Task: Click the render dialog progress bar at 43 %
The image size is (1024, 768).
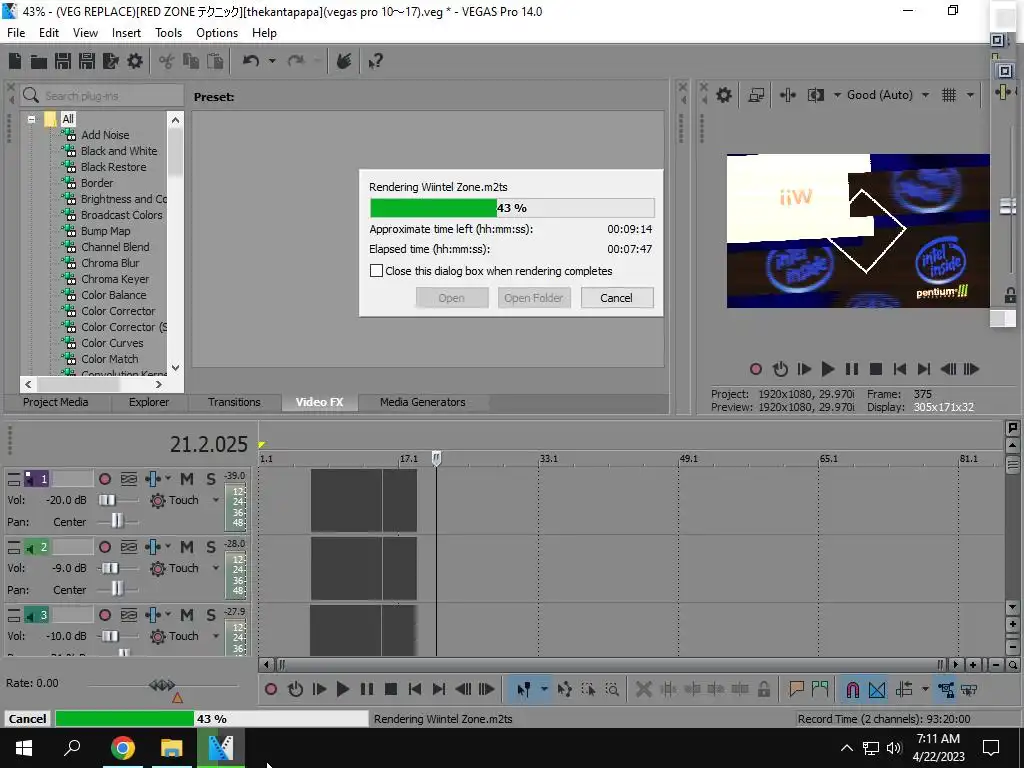Action: pyautogui.click(x=512, y=208)
